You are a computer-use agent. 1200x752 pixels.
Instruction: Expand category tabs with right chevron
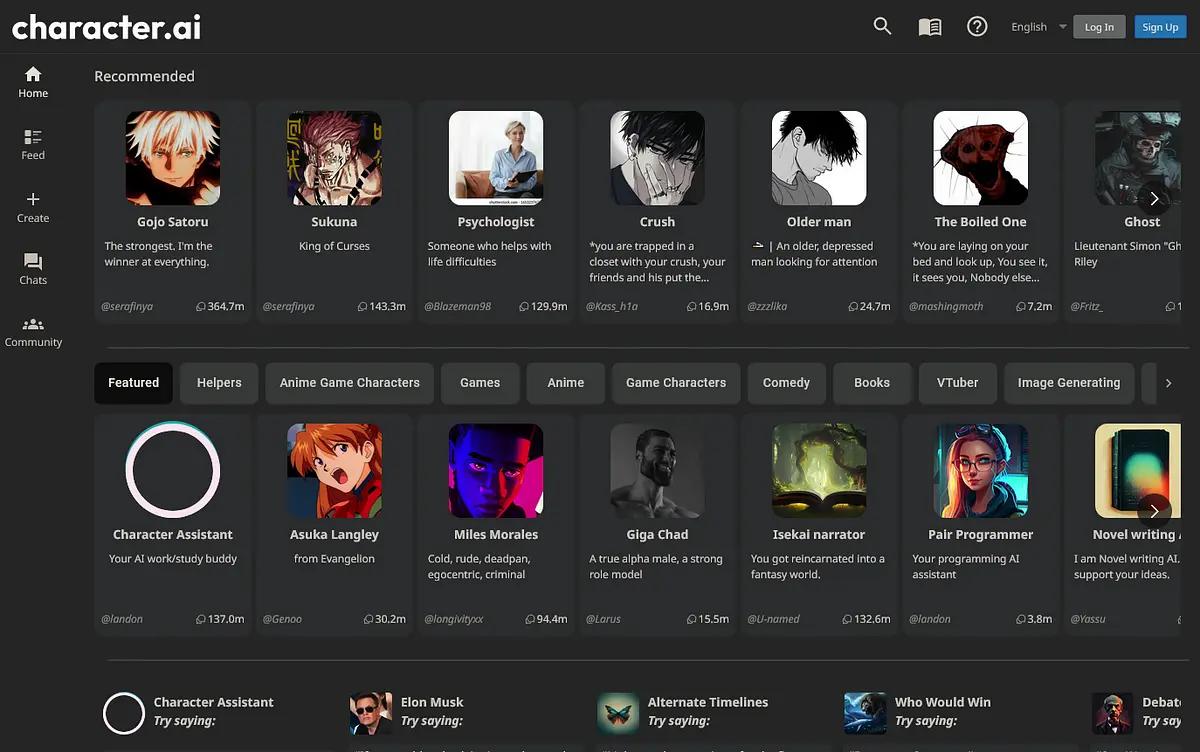coord(1168,383)
